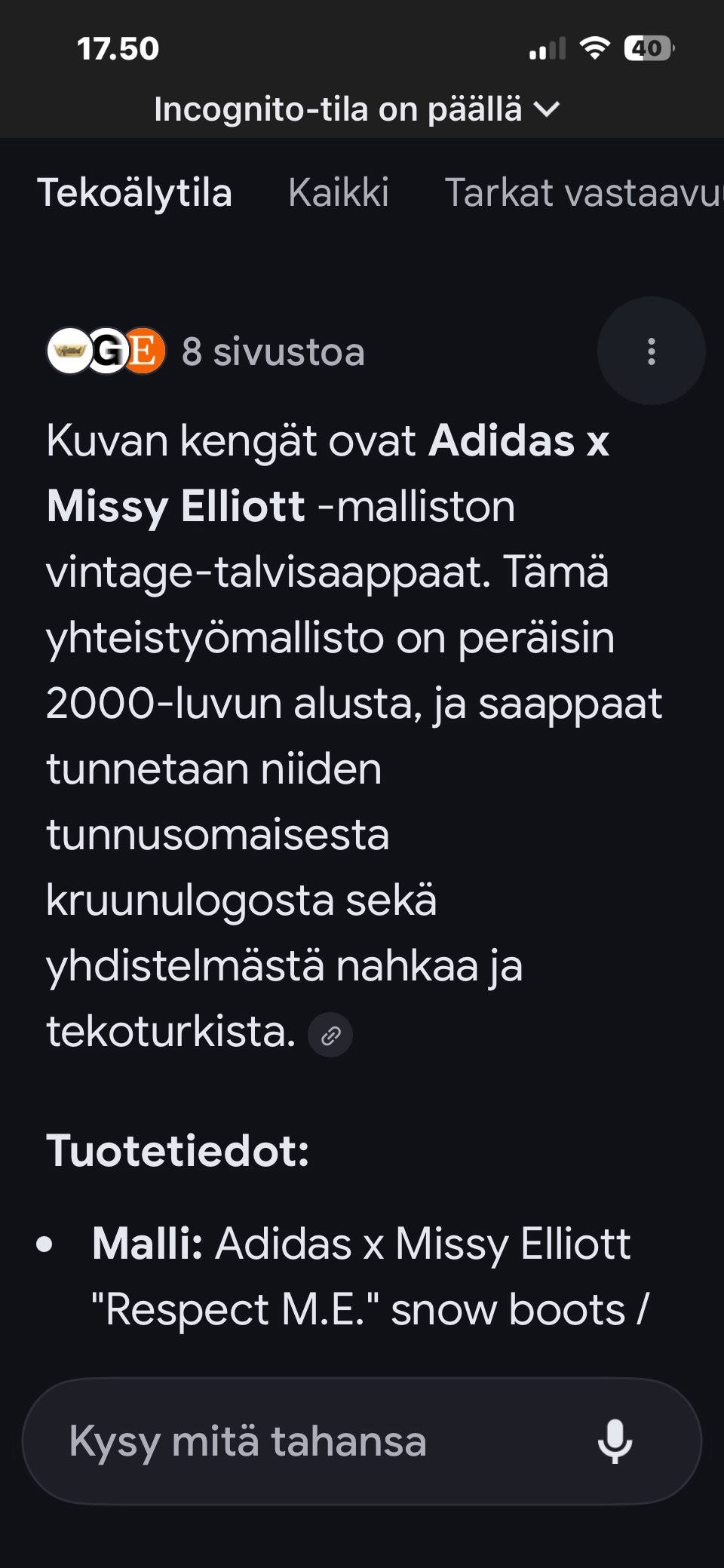Tap the grouped favicon stack to see sources
724x1568 pixels.
tap(108, 350)
